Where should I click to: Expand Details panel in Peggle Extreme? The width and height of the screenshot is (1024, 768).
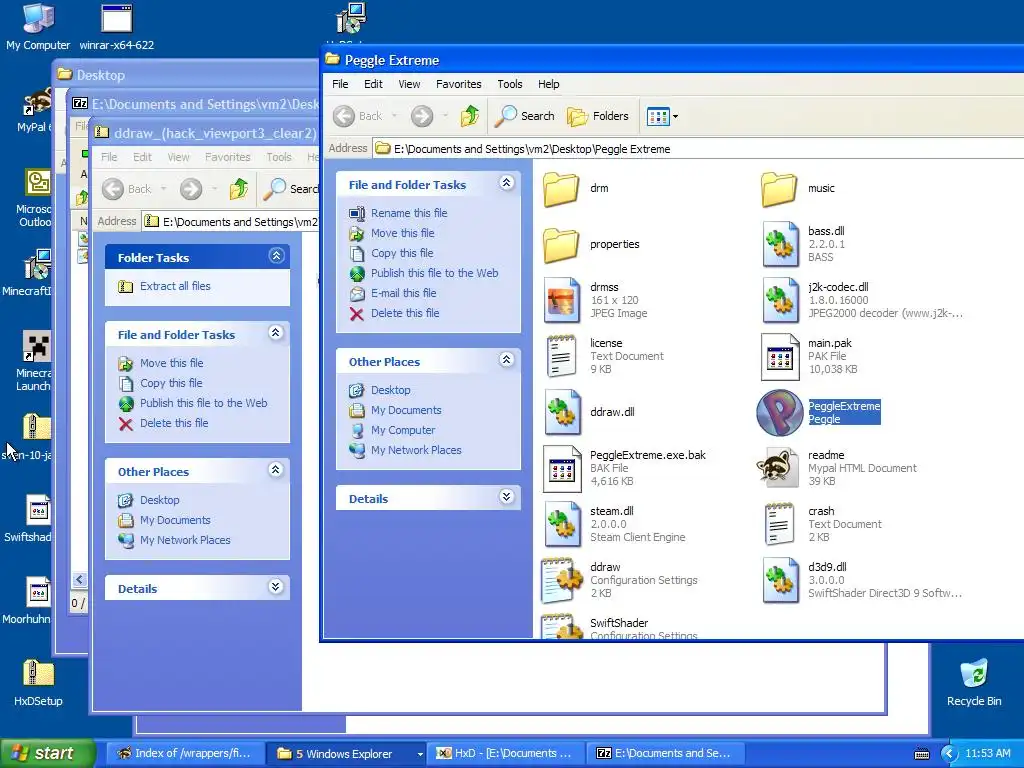click(x=506, y=497)
